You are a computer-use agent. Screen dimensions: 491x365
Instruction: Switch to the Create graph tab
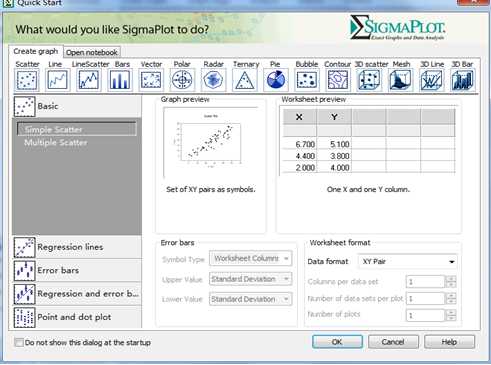pyautogui.click(x=36, y=52)
